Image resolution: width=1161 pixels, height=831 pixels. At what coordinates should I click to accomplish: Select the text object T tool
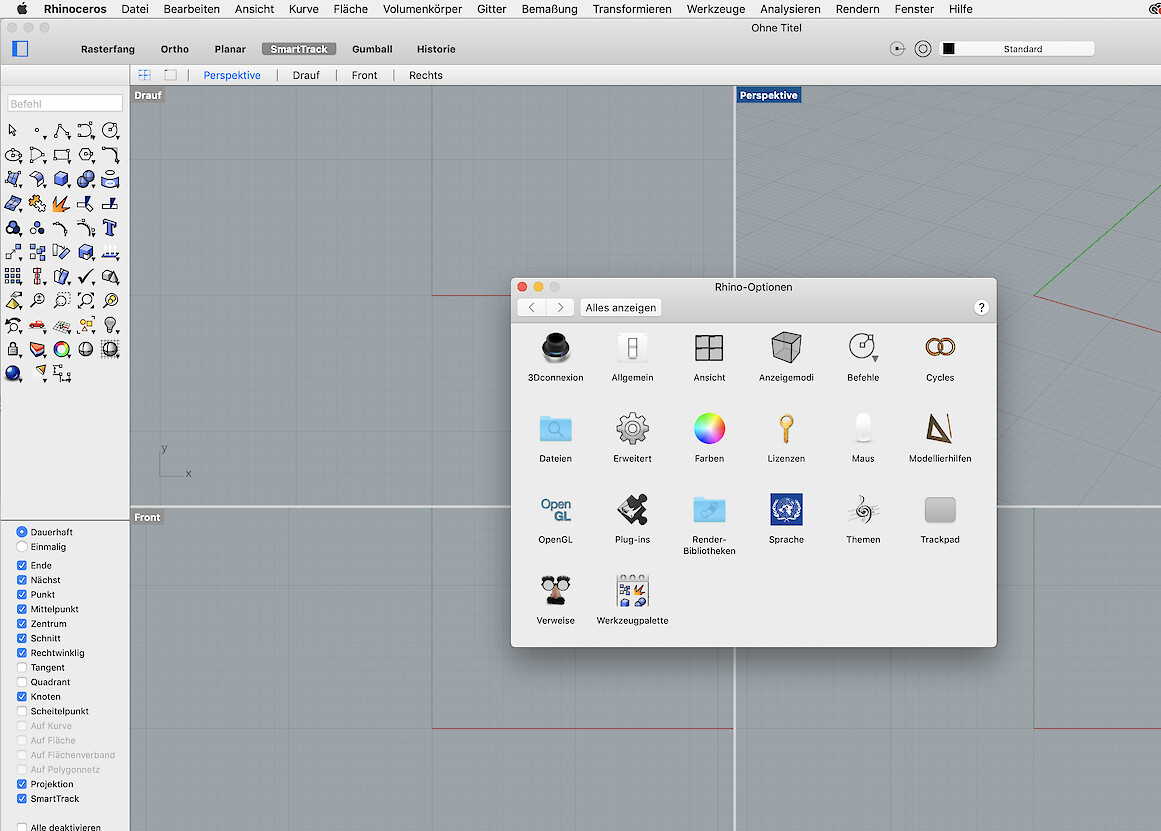coord(110,228)
